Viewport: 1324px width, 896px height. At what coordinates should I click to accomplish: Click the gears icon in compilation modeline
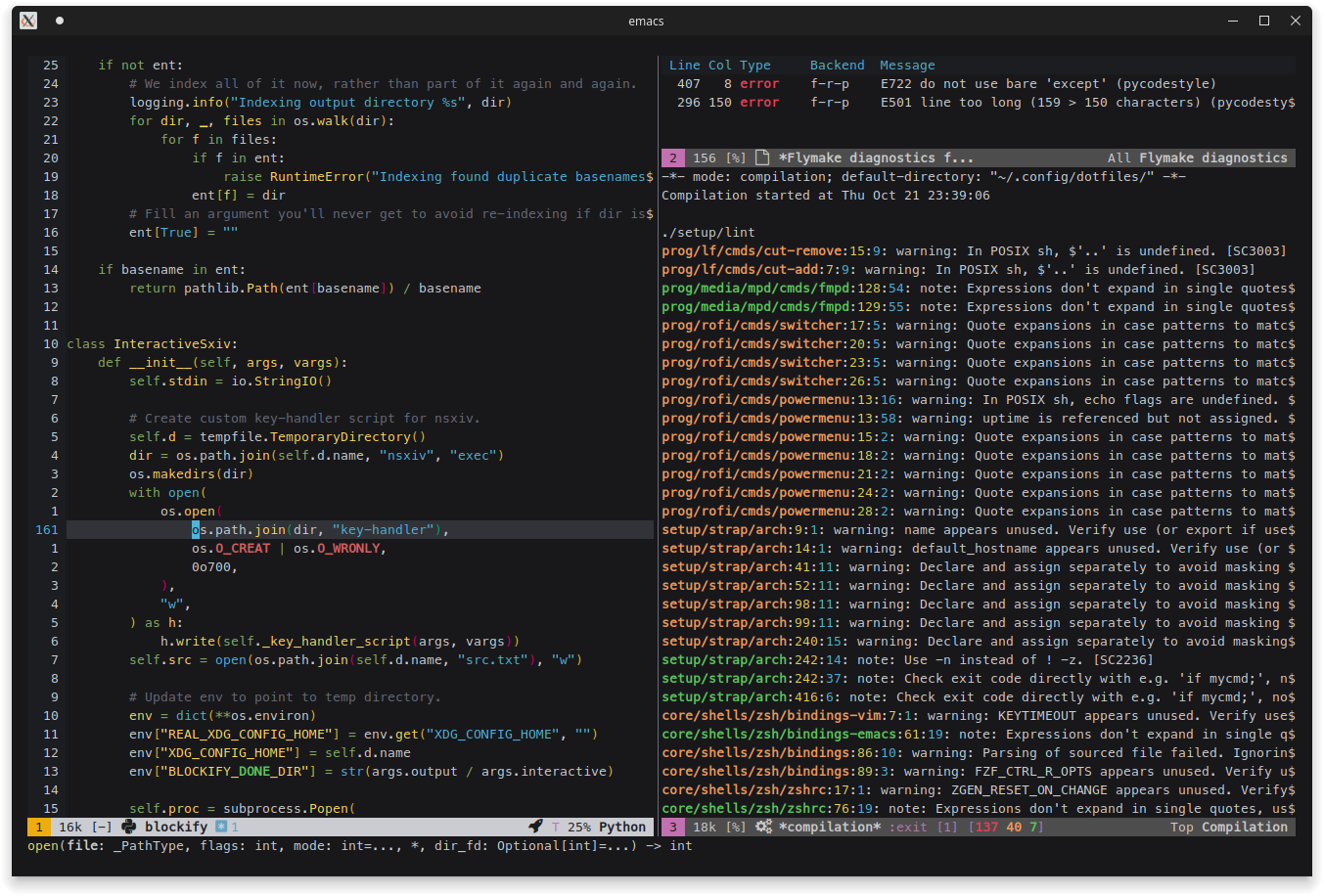pyautogui.click(x=763, y=827)
